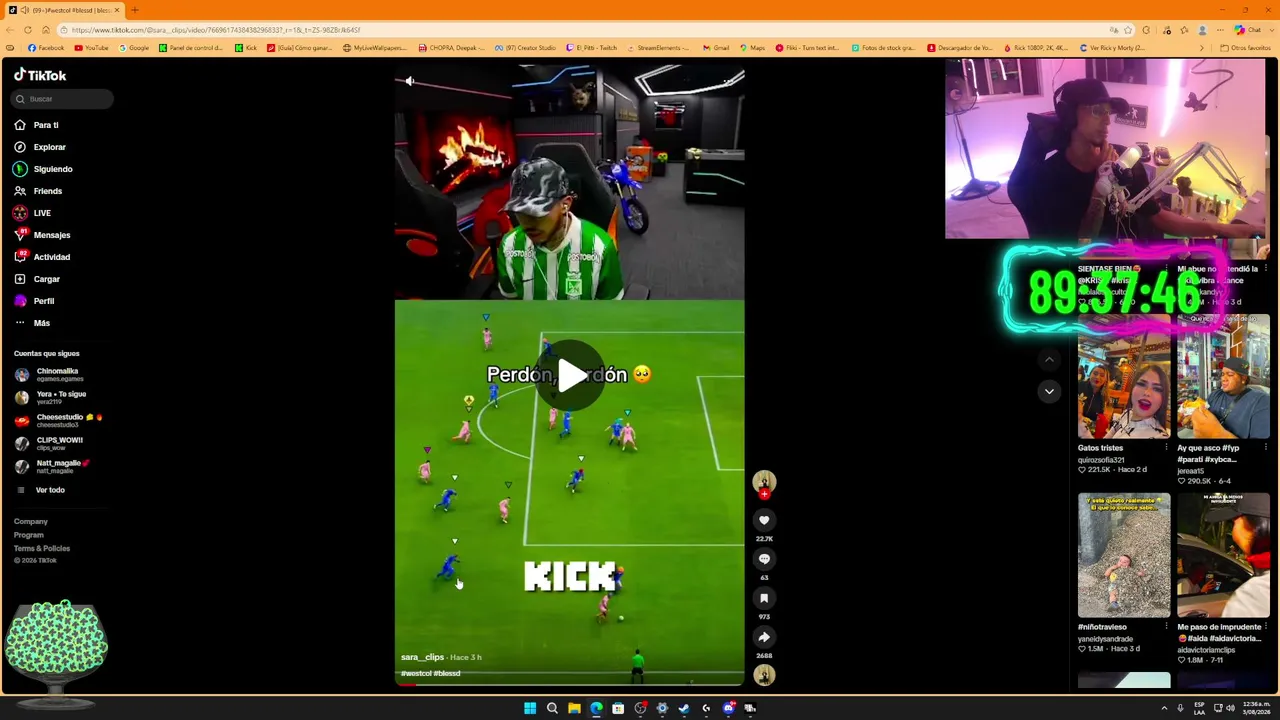Viewport: 1280px width, 720px height.
Task: Focus the Buscar search field
Action: pyautogui.click(x=63, y=99)
